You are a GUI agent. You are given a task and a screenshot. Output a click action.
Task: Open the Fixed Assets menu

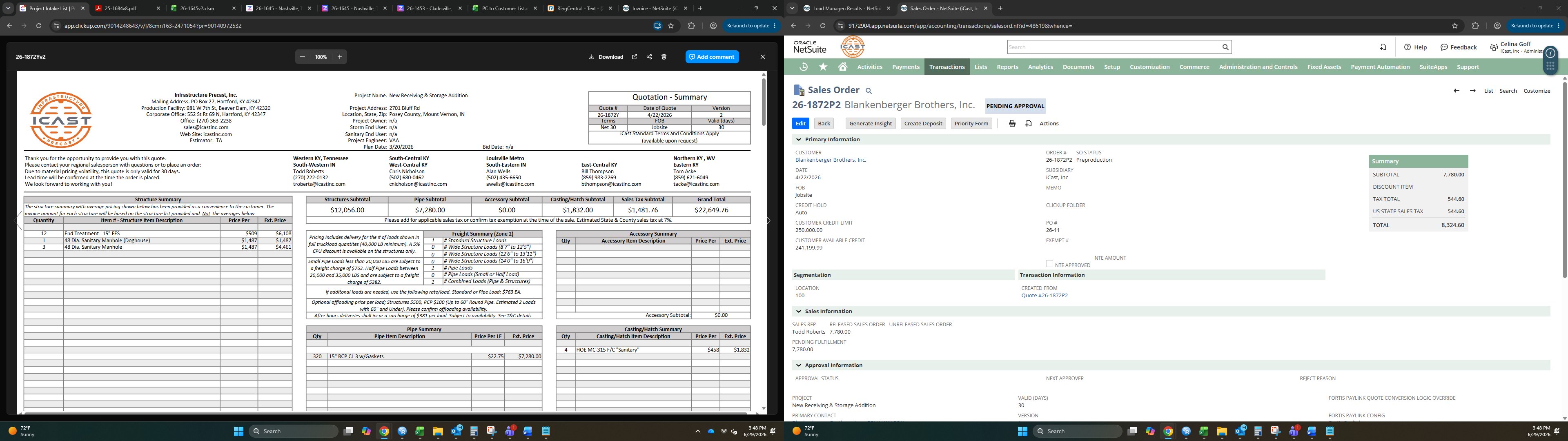point(1324,67)
